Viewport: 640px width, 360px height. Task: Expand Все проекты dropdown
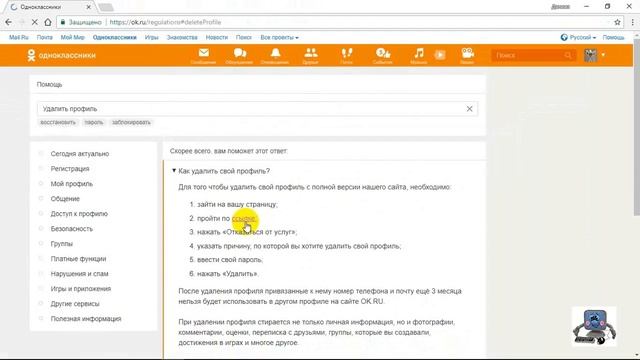[x=280, y=37]
